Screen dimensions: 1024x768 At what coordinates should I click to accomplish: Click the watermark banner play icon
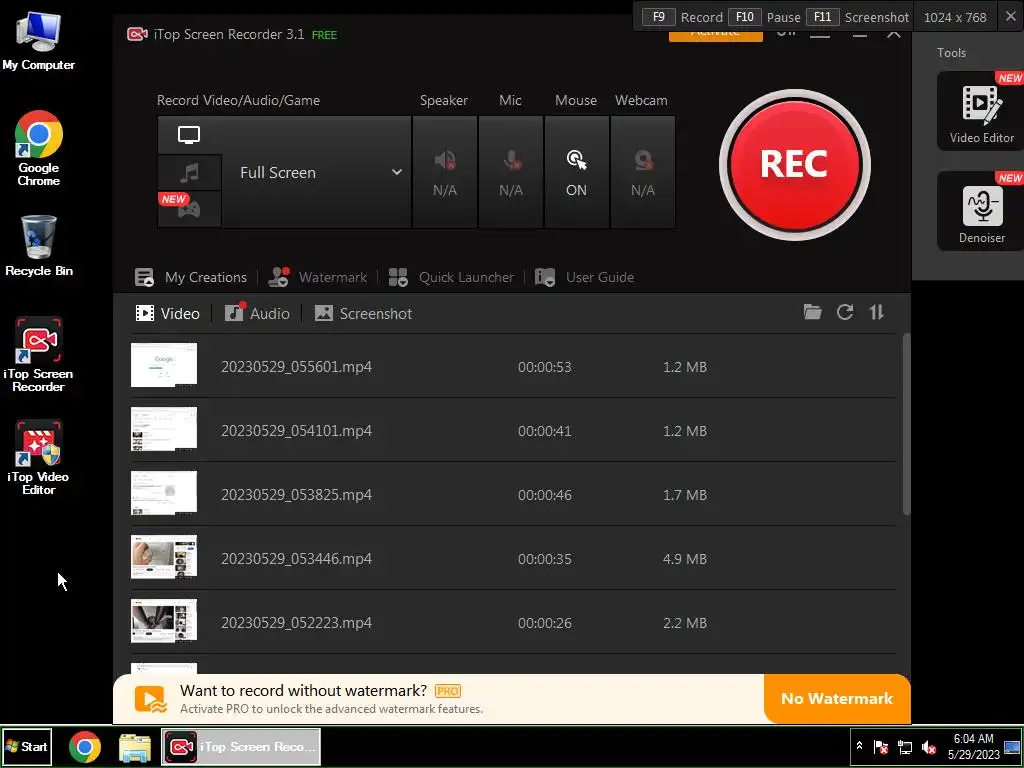pos(151,699)
